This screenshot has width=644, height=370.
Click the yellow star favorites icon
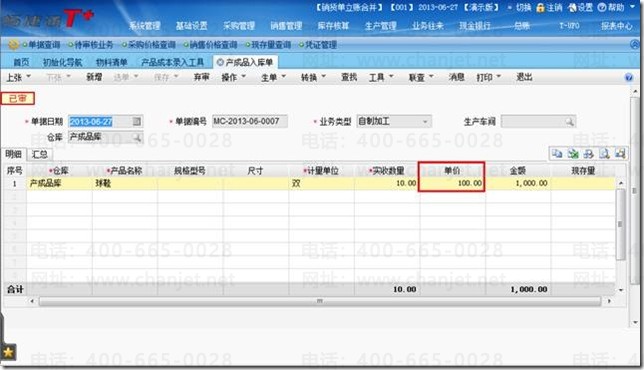coord(8,352)
